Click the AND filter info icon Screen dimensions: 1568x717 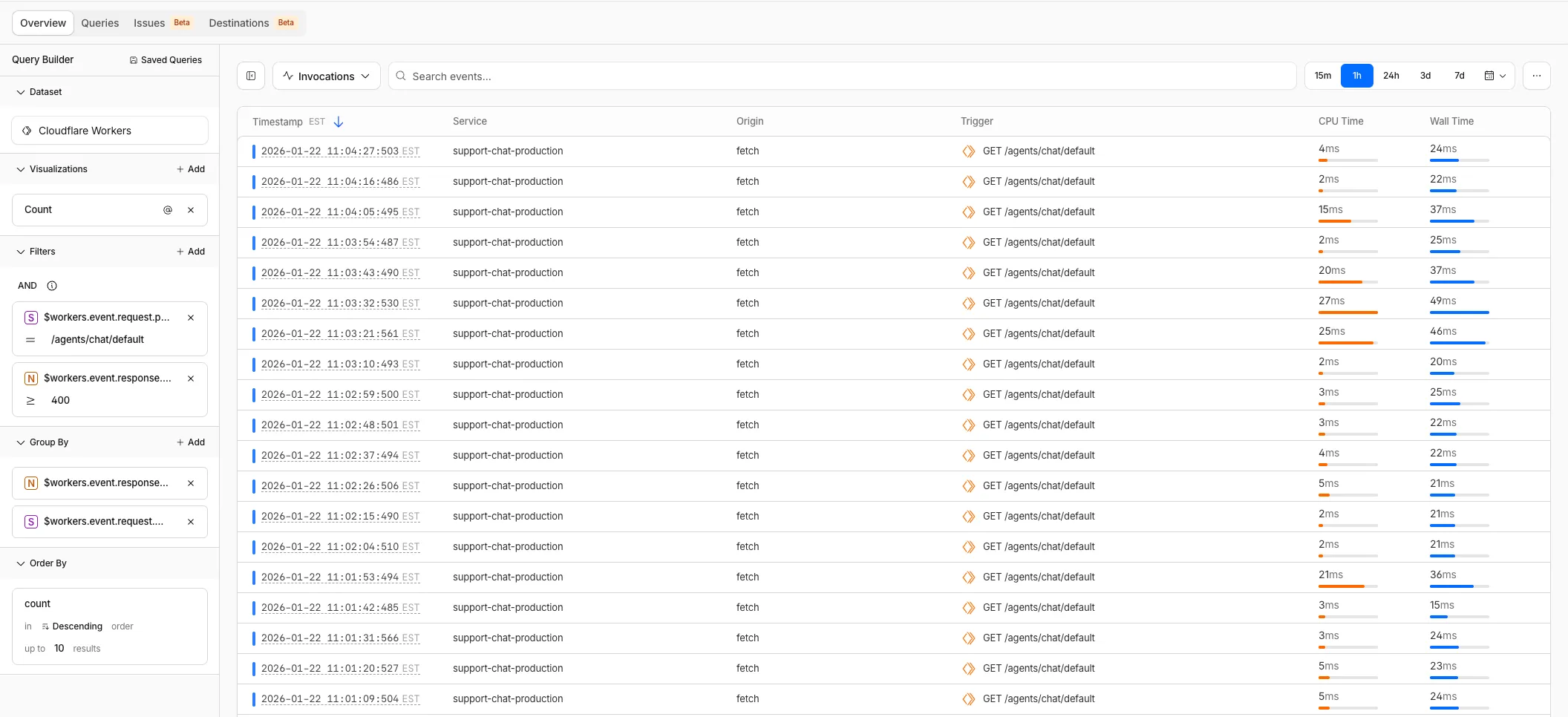pyautogui.click(x=52, y=286)
